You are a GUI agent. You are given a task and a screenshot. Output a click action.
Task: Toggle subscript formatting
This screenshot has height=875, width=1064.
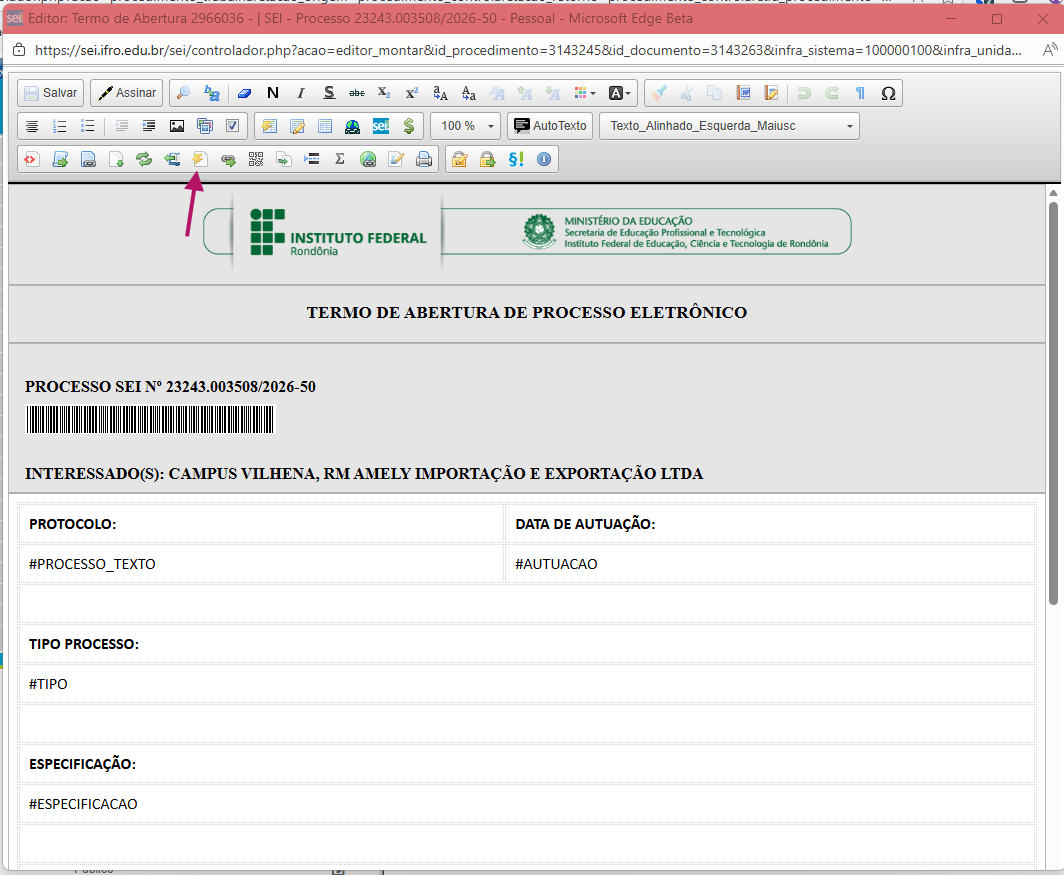384,93
